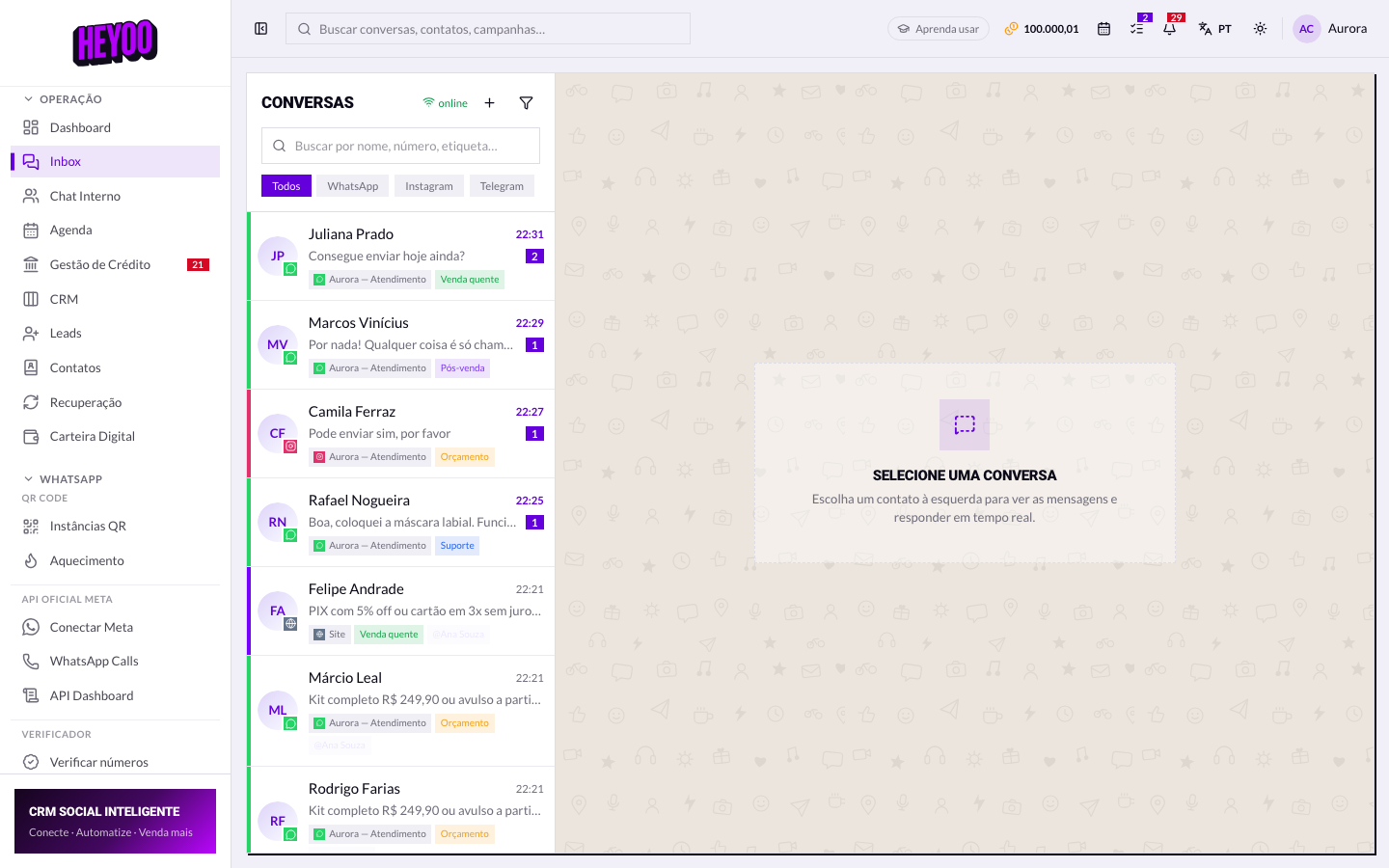The width and height of the screenshot is (1389, 868).
Task: Click the Instâncias QR code icon
Action: point(31,527)
